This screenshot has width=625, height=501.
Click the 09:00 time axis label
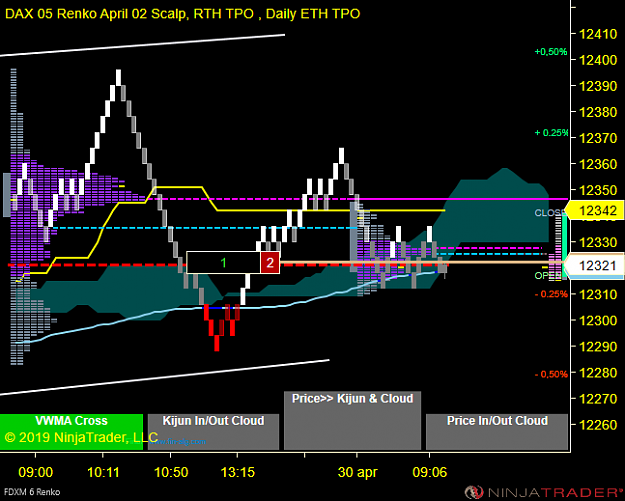35,473
